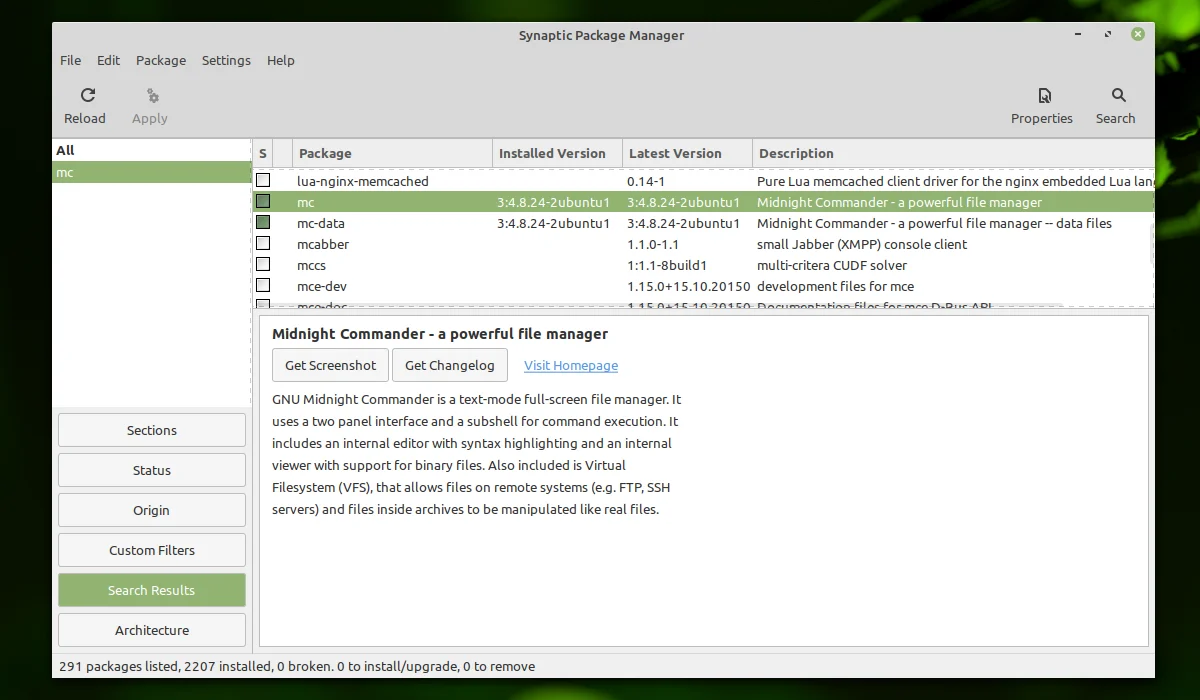Show the Sections filter list

(x=152, y=430)
